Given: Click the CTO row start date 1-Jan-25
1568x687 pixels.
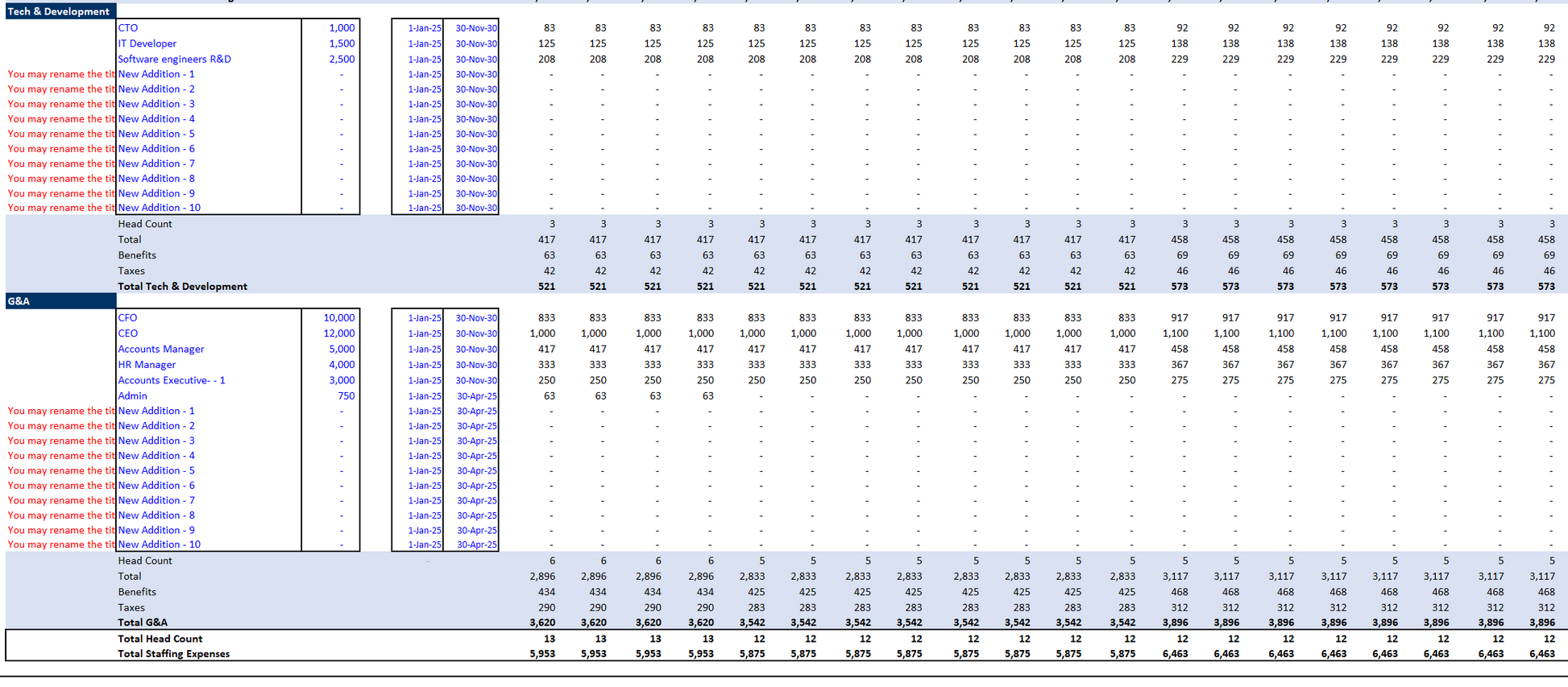Looking at the screenshot, I should coord(424,28).
